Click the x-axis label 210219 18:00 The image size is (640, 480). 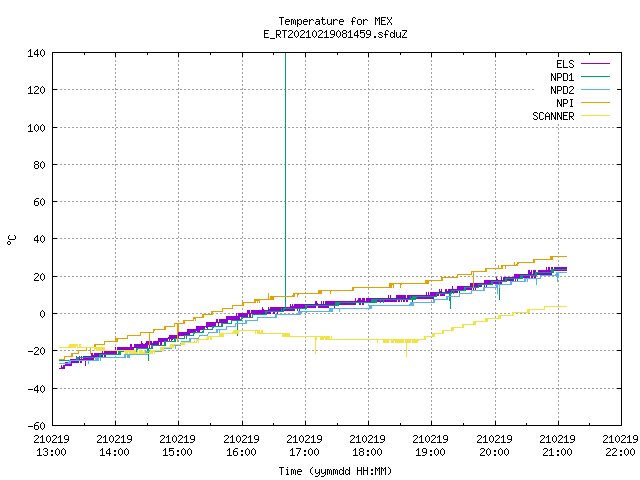click(x=367, y=446)
